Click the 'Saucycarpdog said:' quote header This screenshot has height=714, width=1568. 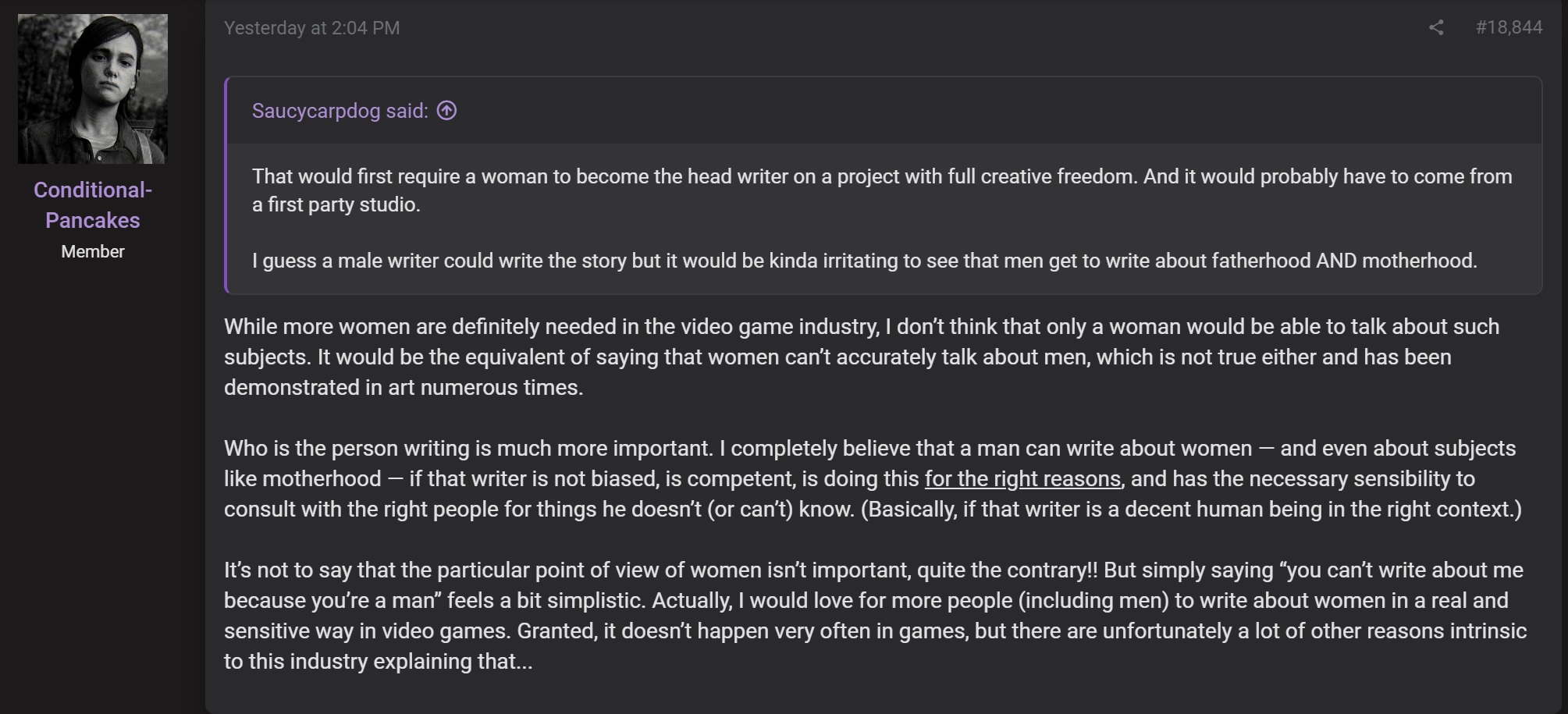340,111
